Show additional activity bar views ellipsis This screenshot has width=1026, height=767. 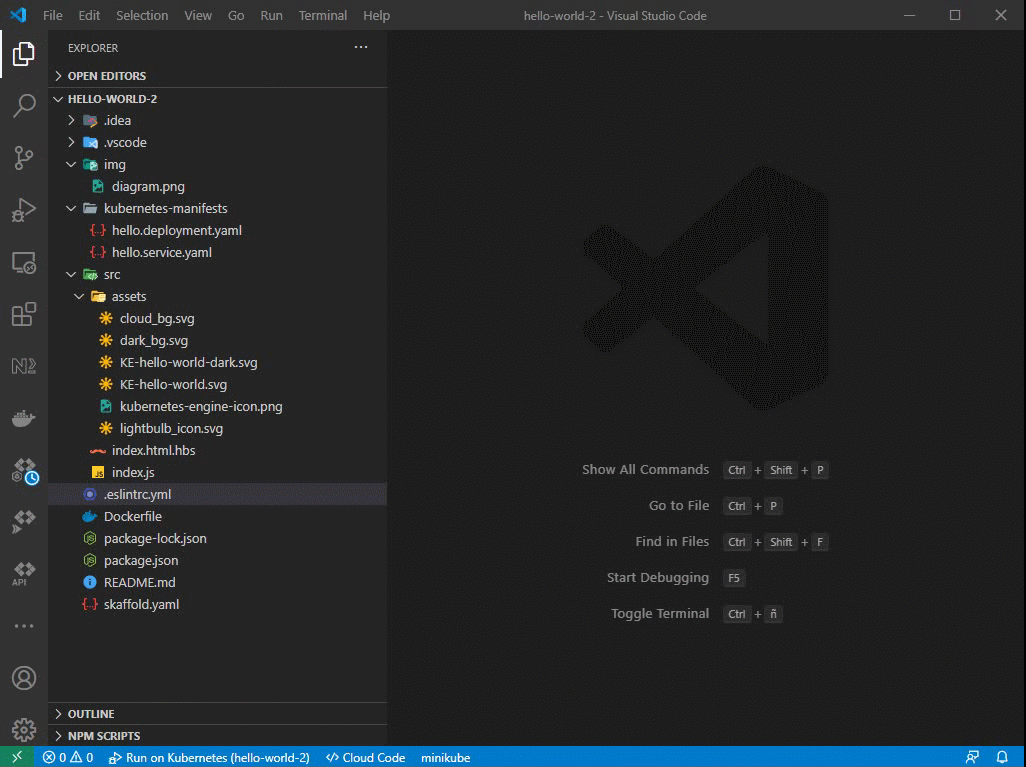(24, 626)
